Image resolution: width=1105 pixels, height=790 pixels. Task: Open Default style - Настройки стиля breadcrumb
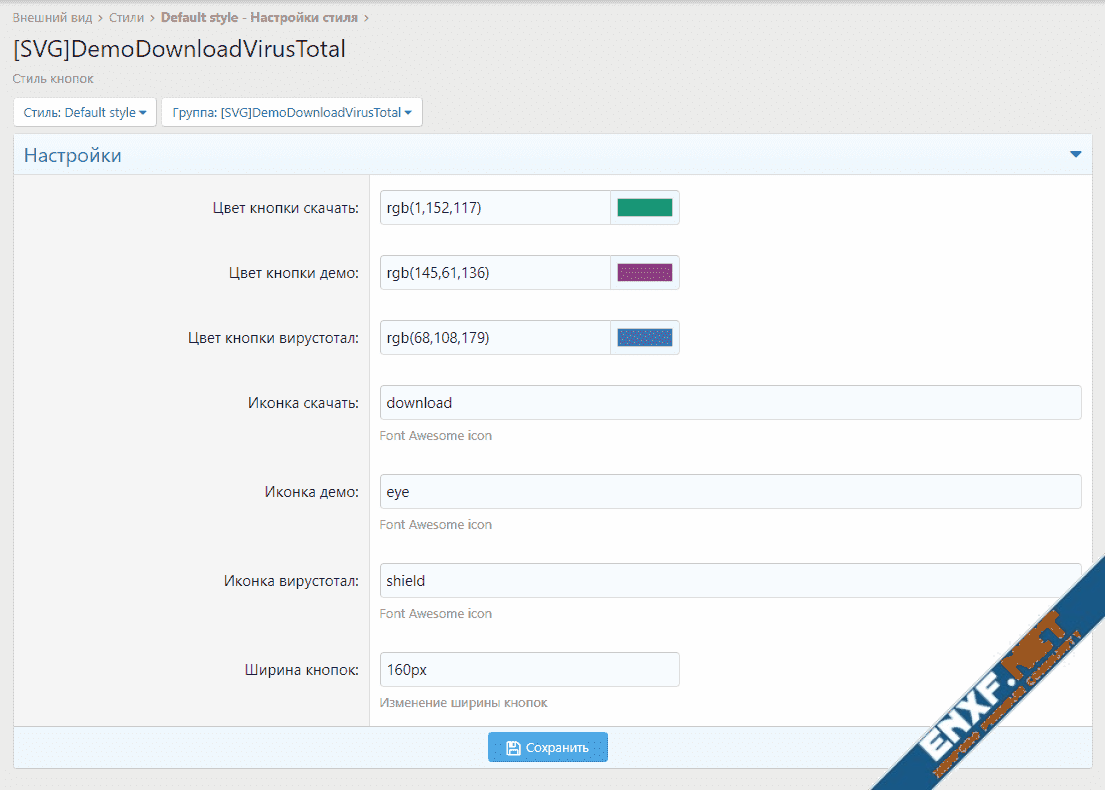point(259,18)
